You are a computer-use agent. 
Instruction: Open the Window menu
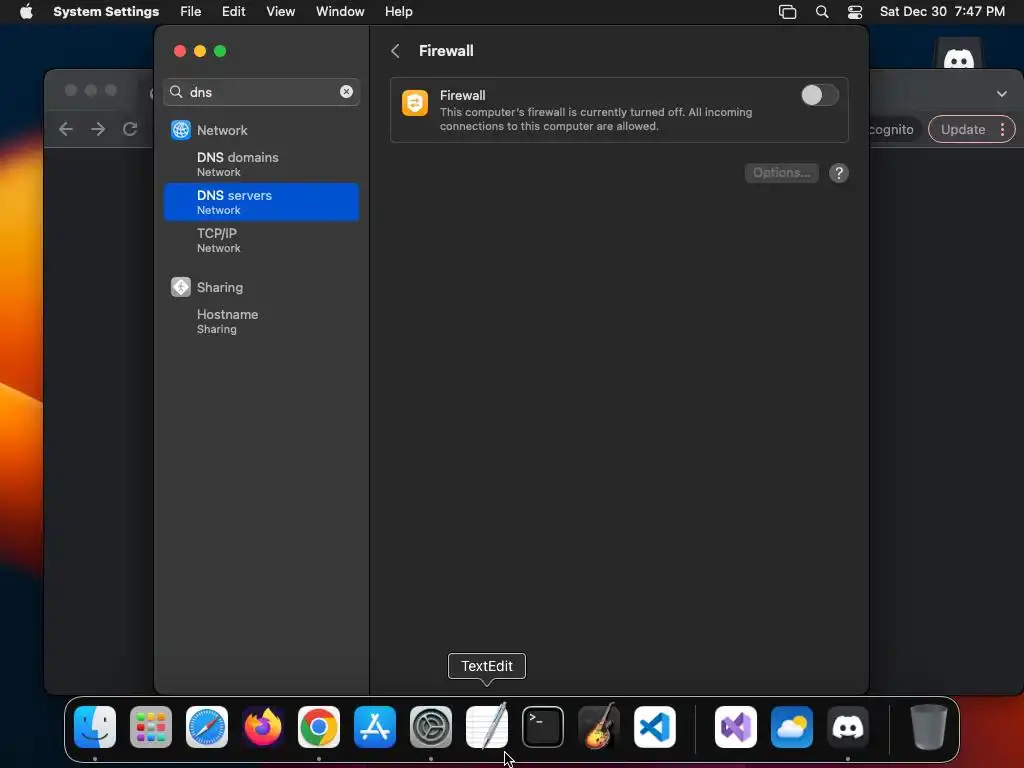tap(340, 12)
